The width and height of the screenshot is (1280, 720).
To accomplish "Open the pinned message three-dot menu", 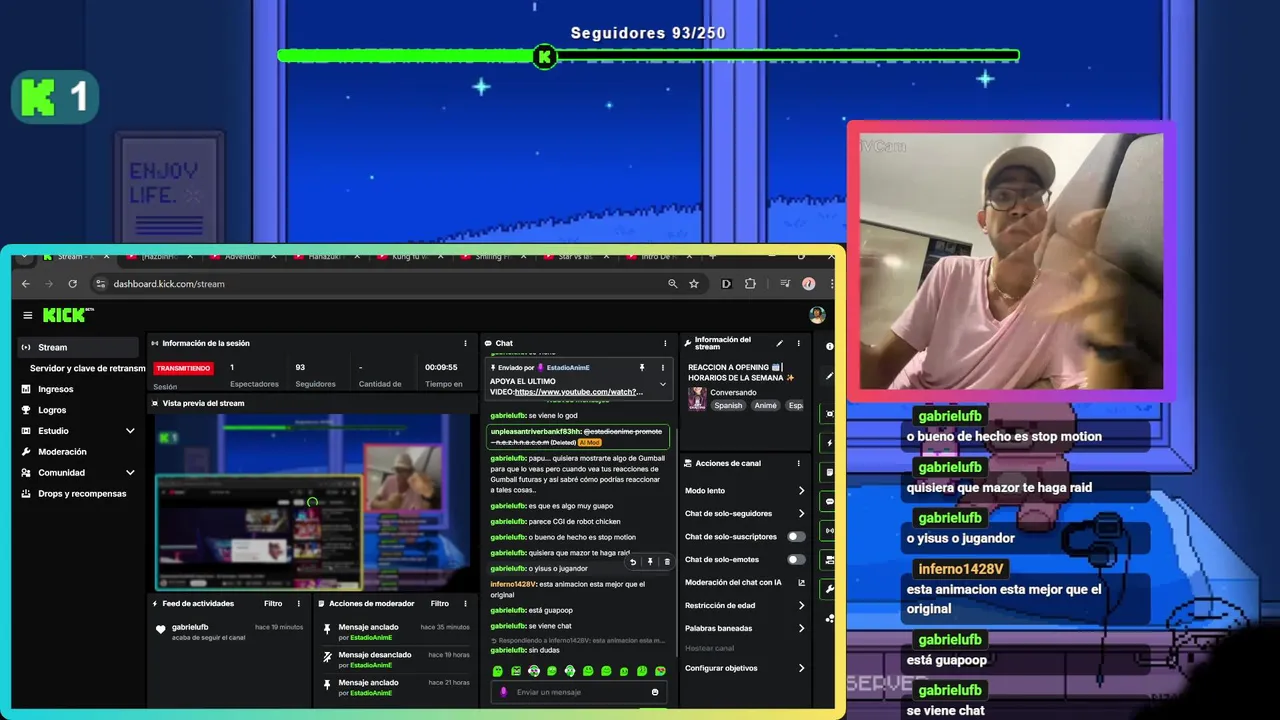I will [x=662, y=368].
